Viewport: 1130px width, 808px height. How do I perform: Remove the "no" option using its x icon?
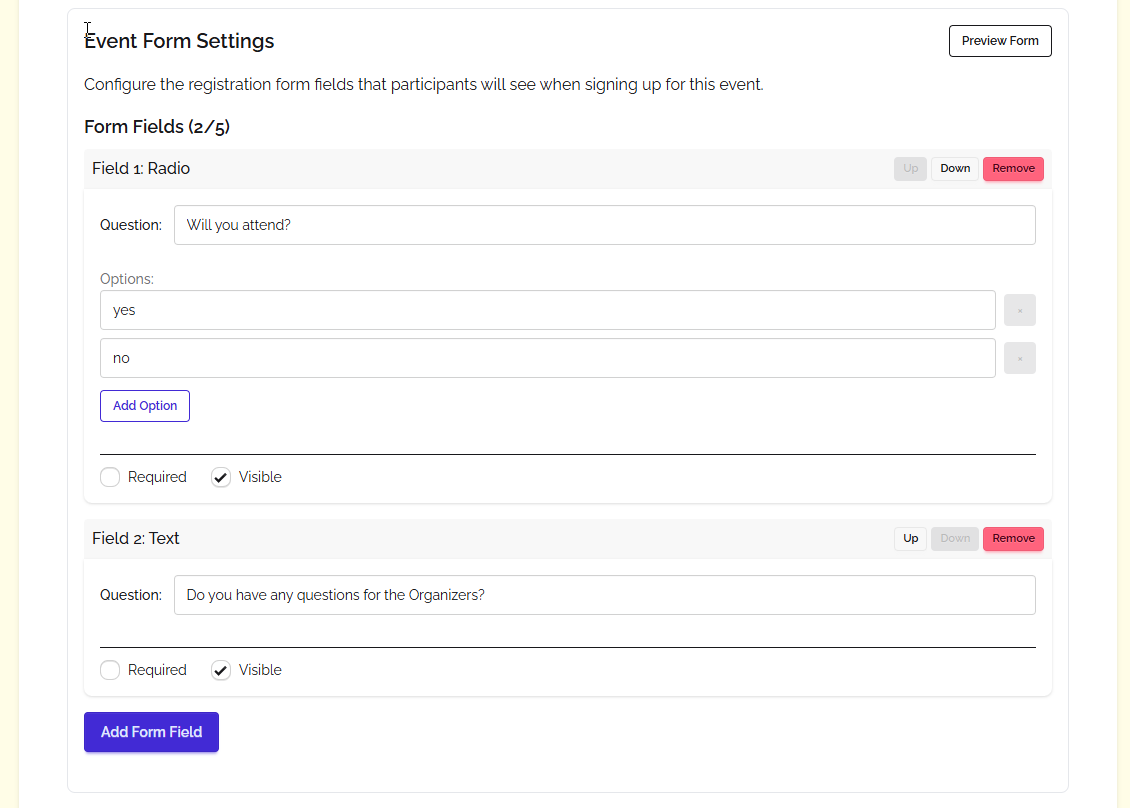1019,357
